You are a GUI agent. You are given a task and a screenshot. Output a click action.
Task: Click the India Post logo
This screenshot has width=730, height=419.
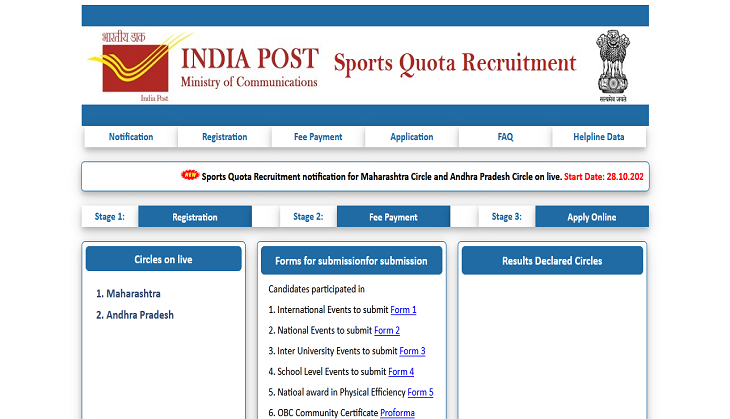141,66
